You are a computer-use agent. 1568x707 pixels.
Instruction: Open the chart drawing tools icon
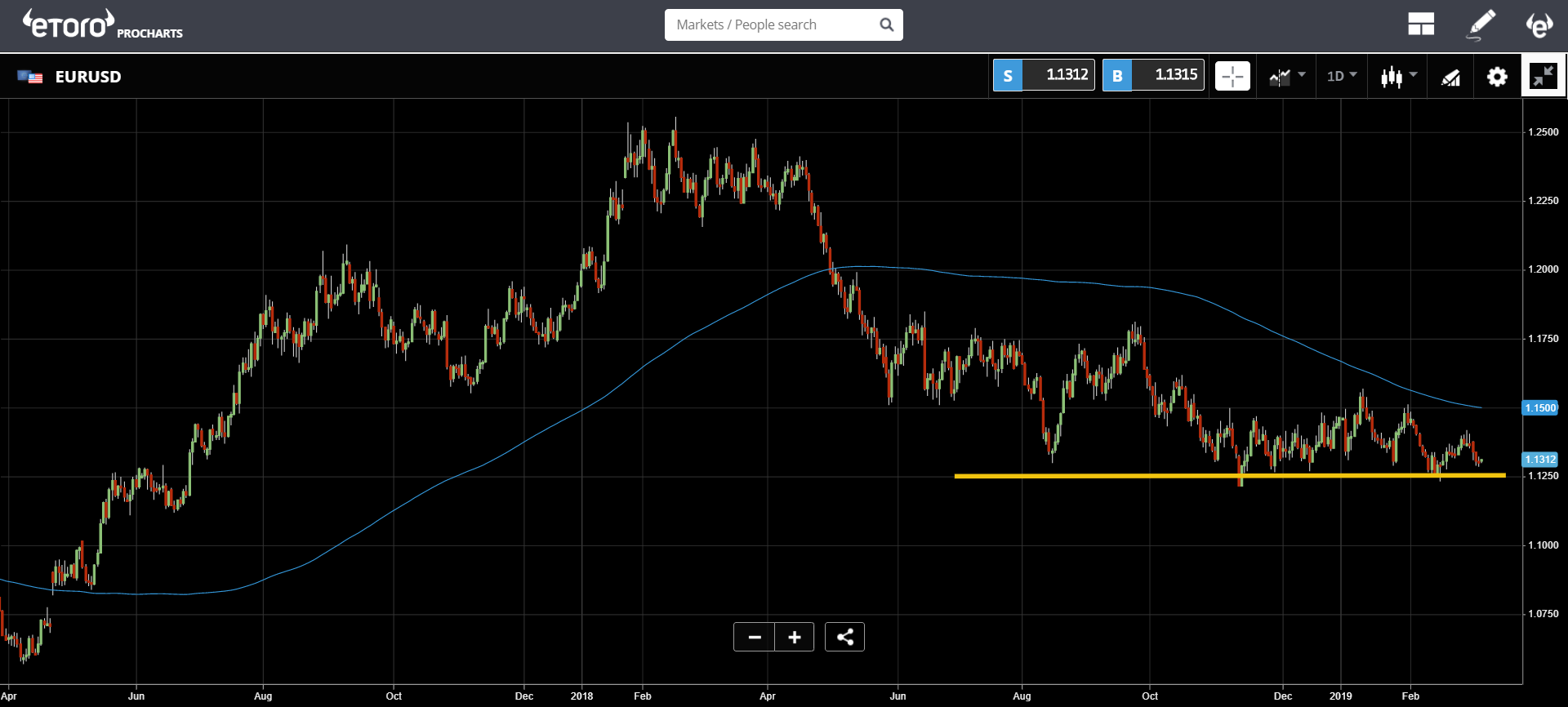pyautogui.click(x=1450, y=77)
